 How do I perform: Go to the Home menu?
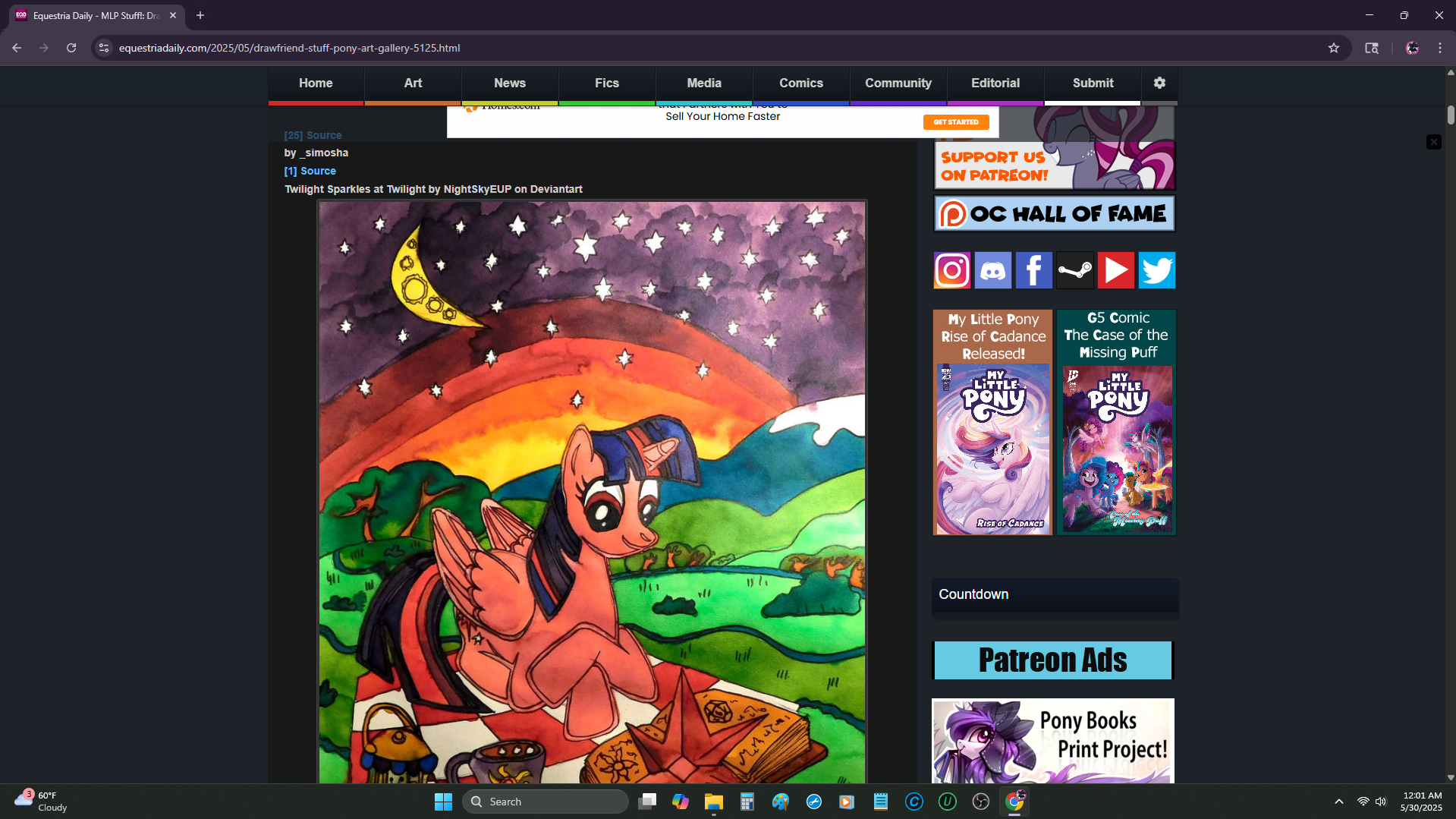click(x=316, y=83)
